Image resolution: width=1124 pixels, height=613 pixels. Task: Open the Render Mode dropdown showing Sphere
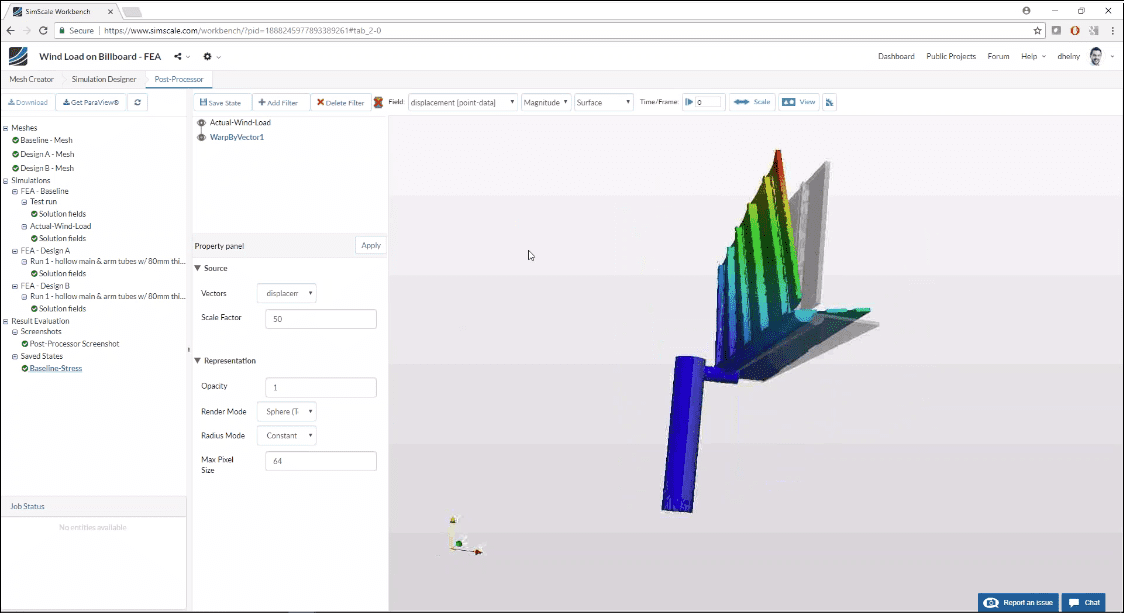coord(286,411)
